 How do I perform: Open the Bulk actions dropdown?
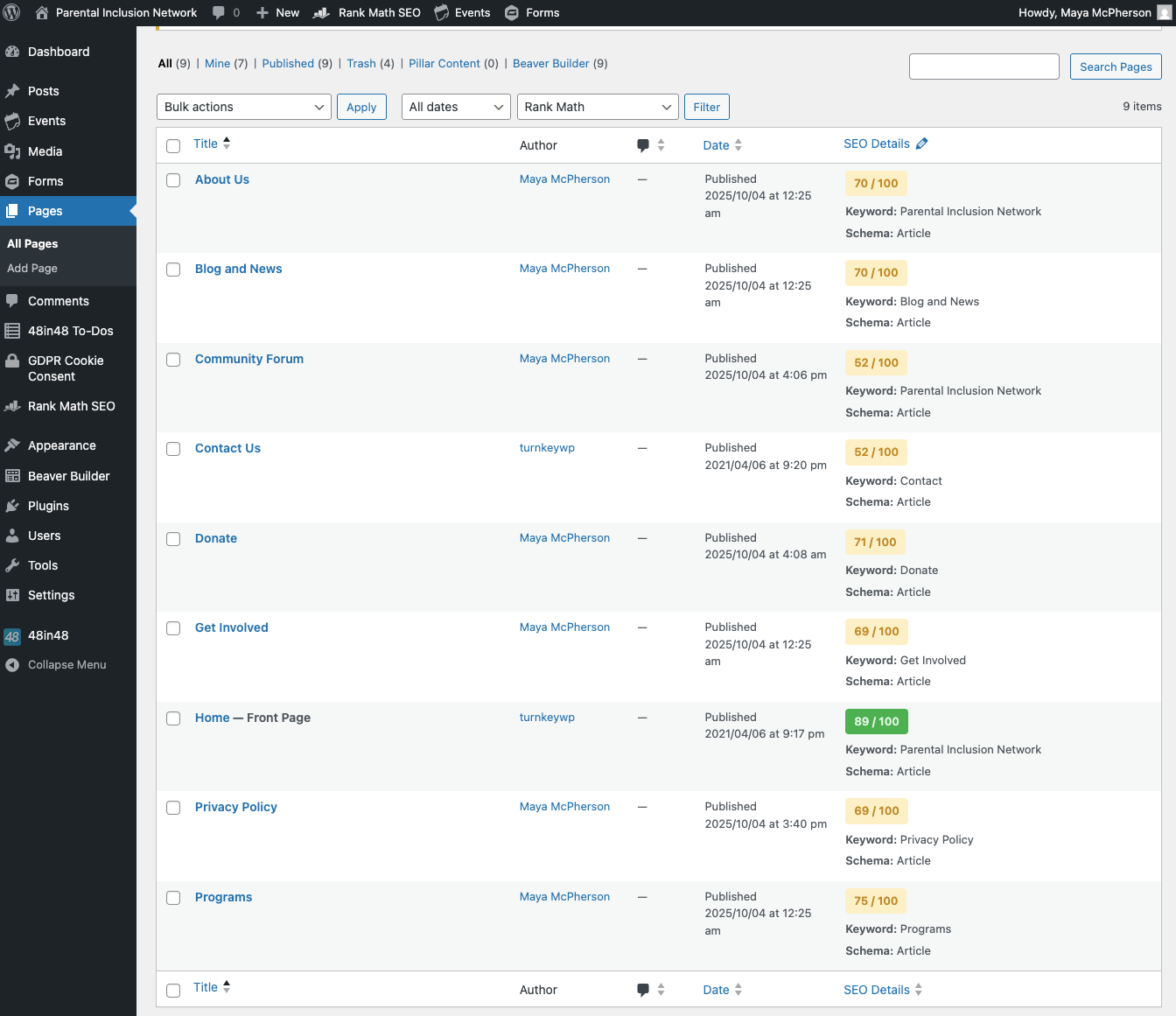(x=243, y=106)
